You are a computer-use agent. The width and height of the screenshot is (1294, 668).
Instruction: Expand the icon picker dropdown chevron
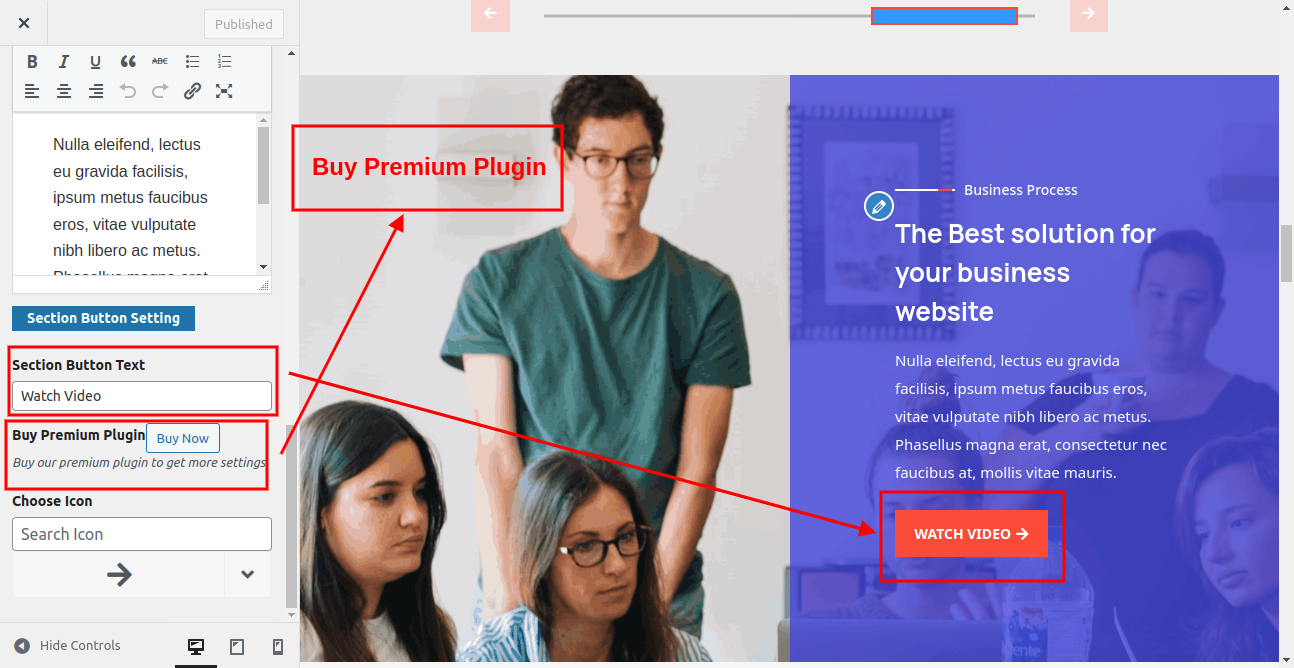[248, 574]
